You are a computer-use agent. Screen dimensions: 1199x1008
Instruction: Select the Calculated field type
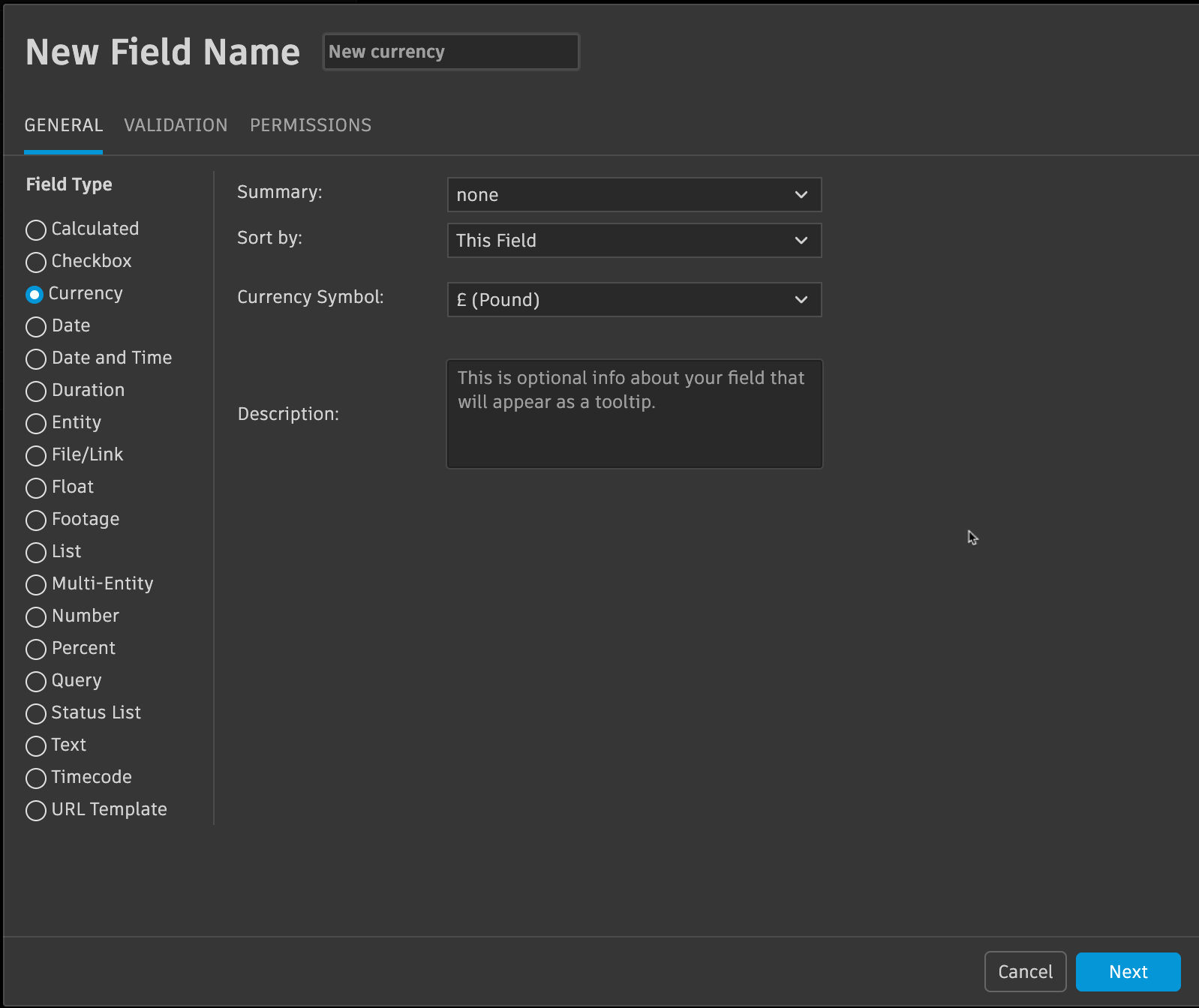(36, 230)
